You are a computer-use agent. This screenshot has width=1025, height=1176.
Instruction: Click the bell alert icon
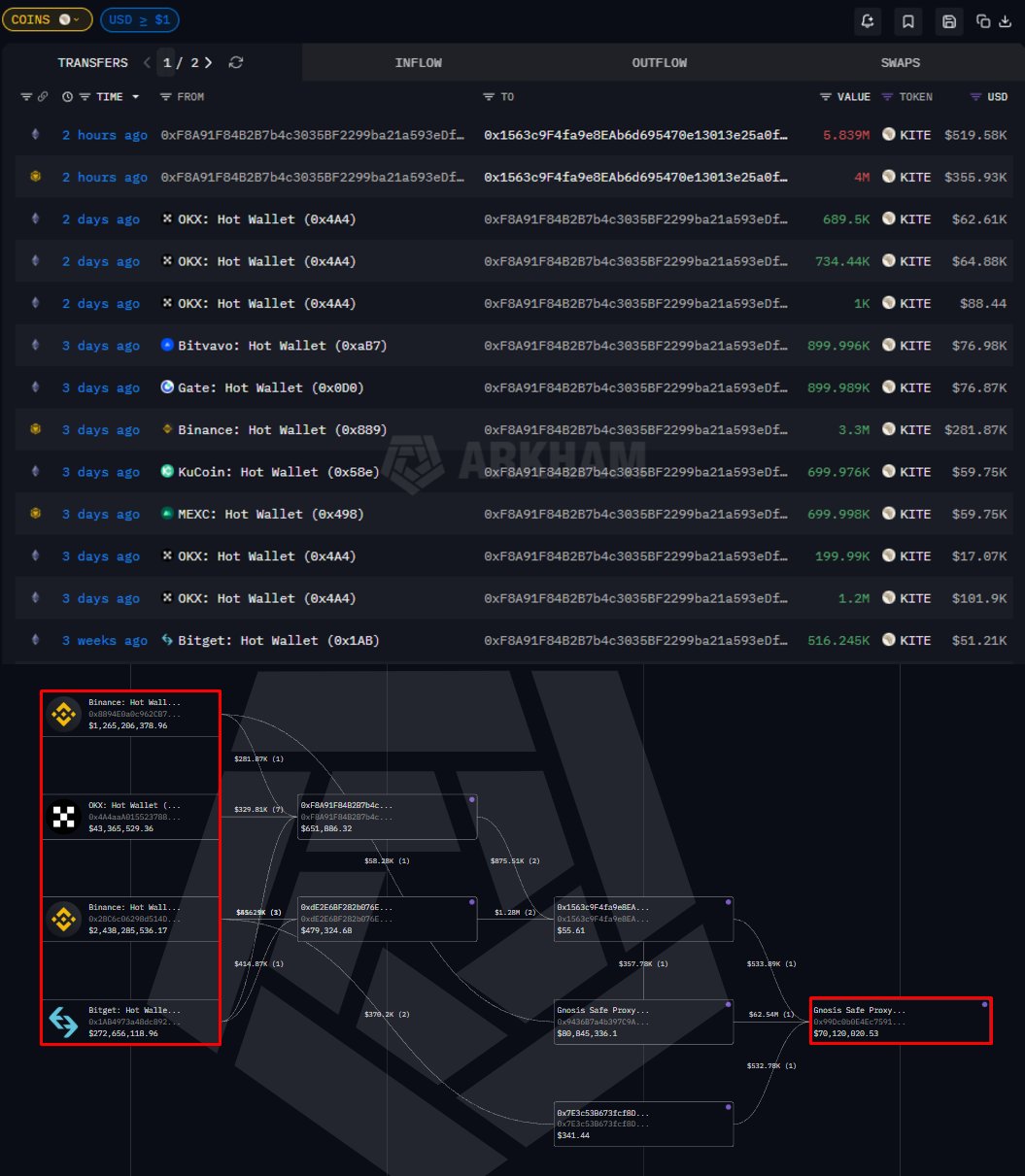[x=867, y=20]
